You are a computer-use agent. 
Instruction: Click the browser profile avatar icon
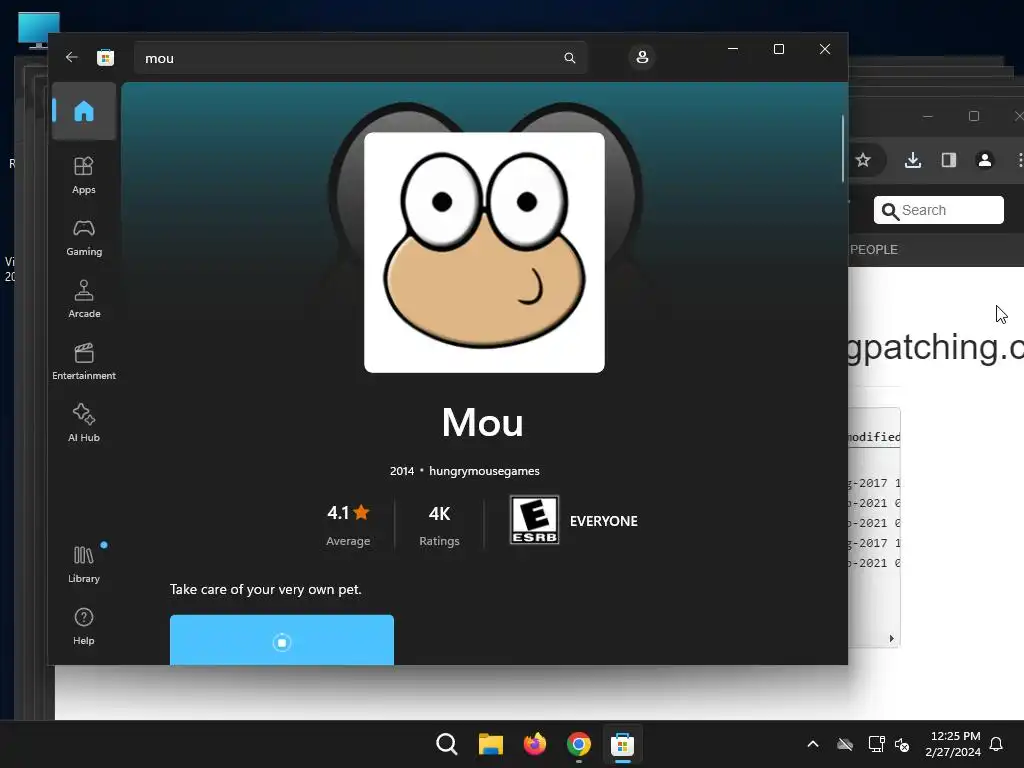coord(985,160)
